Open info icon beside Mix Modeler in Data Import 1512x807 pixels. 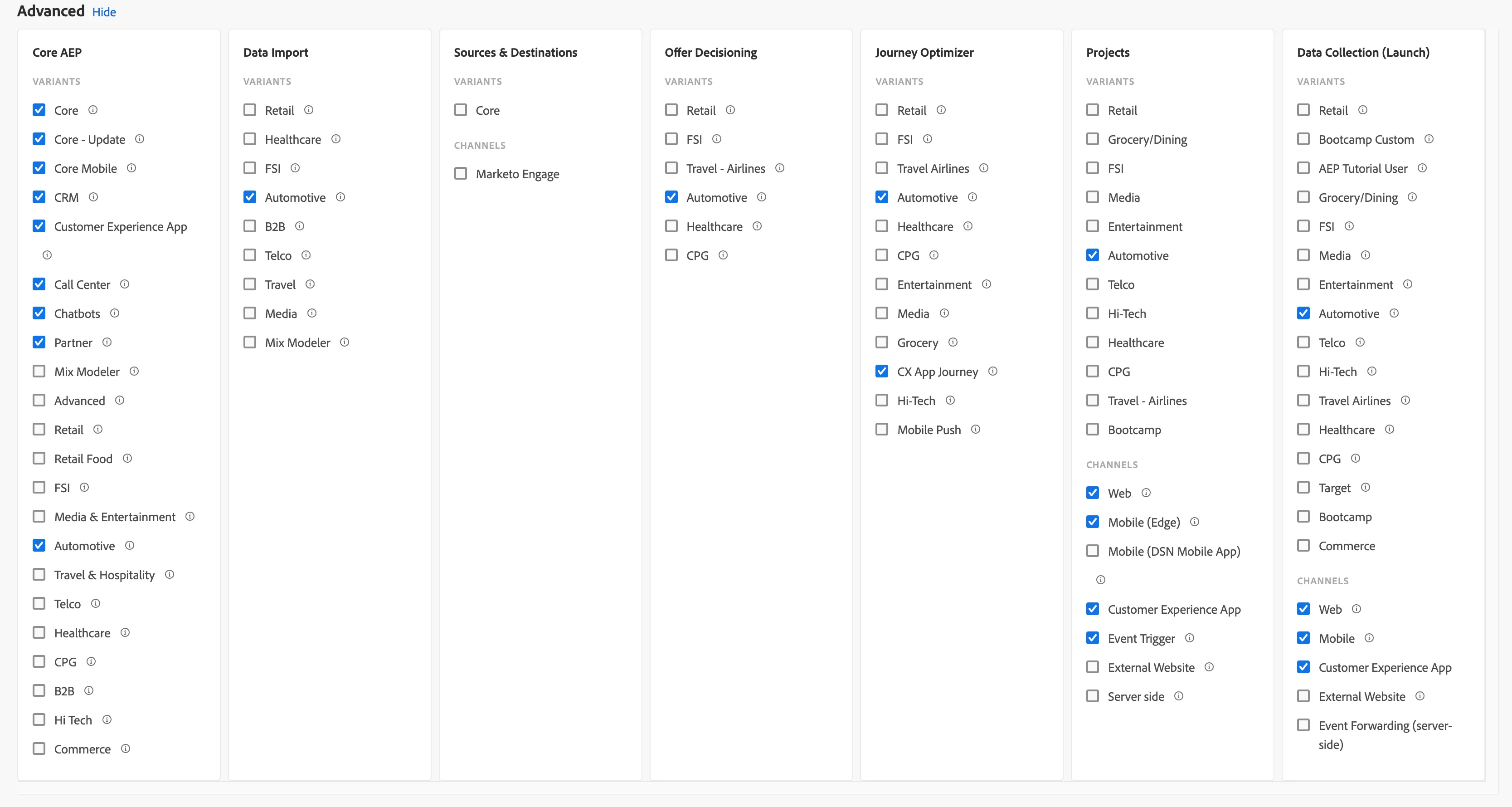(345, 342)
